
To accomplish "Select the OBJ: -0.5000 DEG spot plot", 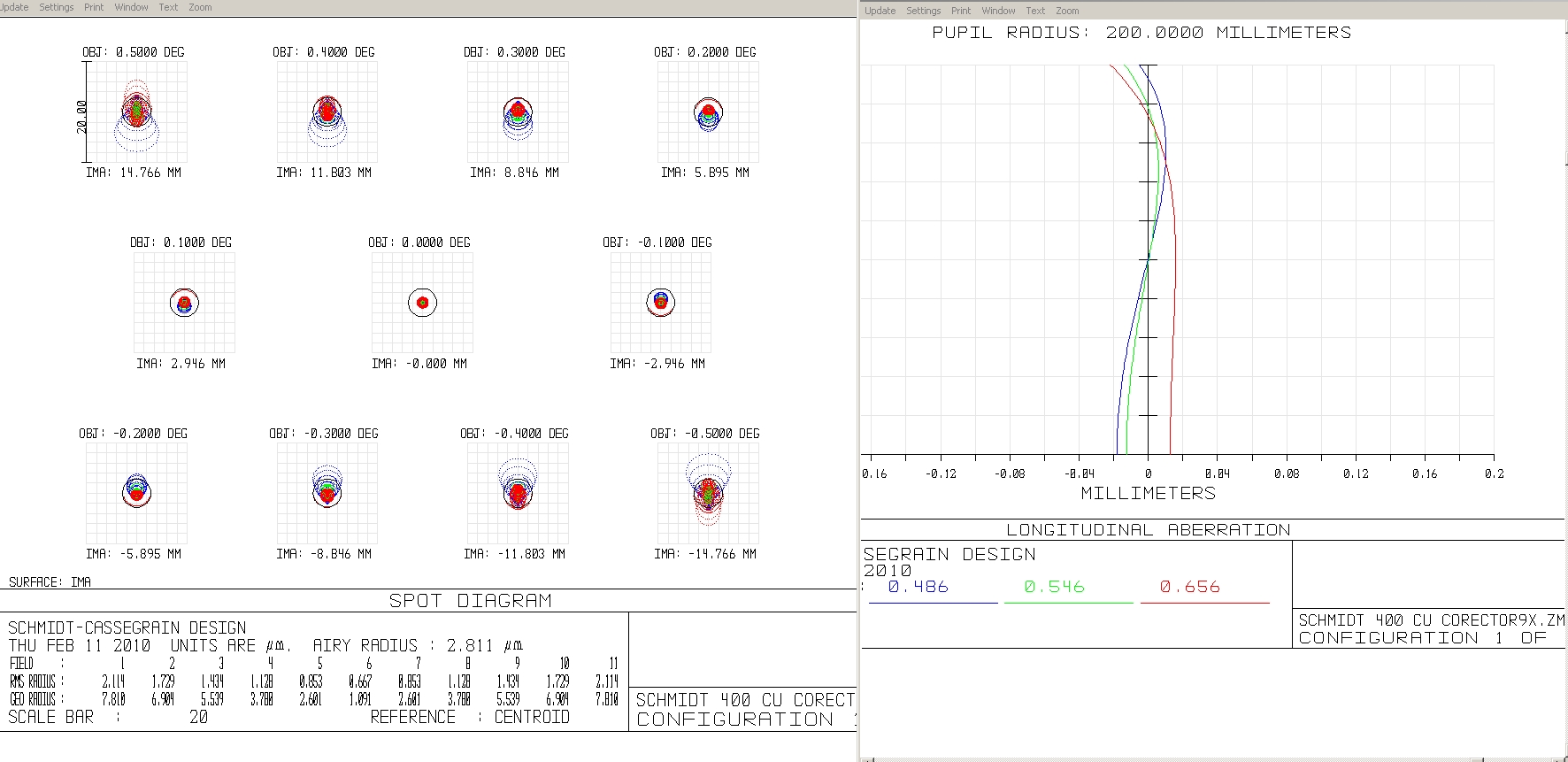I will pyautogui.click(x=708, y=493).
